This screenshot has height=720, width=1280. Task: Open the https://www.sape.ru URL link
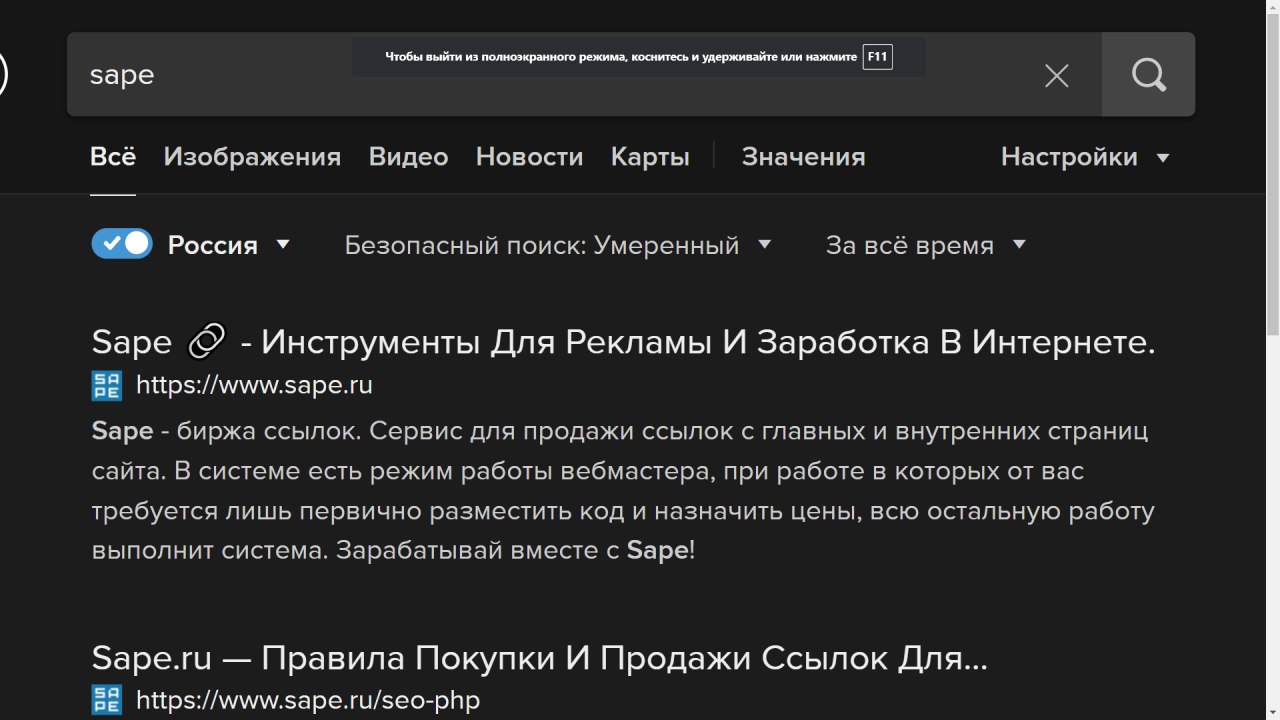tap(254, 385)
